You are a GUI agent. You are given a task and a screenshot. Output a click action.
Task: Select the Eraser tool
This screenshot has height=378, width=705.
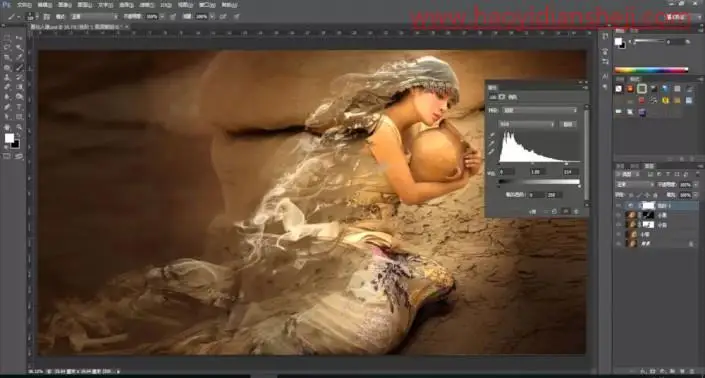[x=7, y=87]
